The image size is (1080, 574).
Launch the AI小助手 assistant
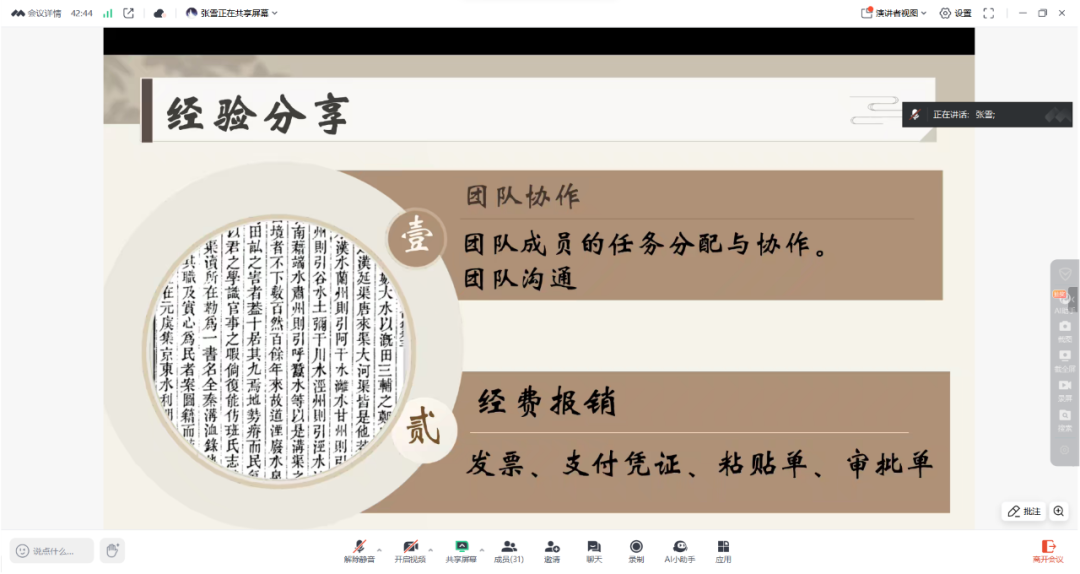(680, 551)
